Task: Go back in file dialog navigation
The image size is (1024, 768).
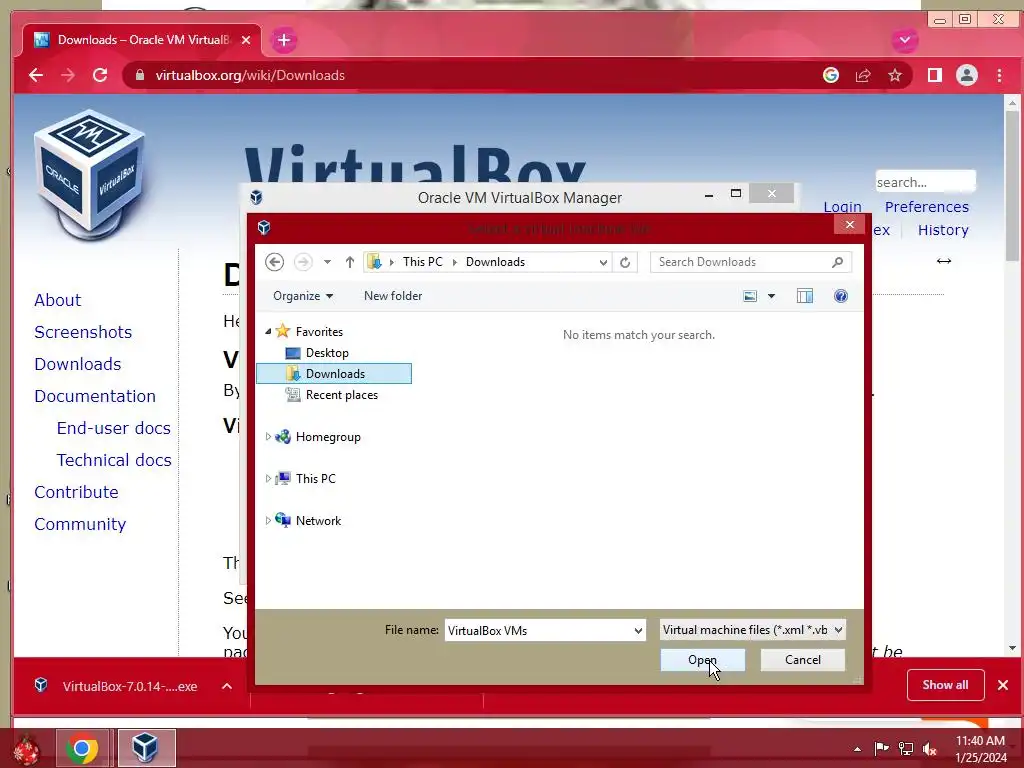Action: [274, 262]
